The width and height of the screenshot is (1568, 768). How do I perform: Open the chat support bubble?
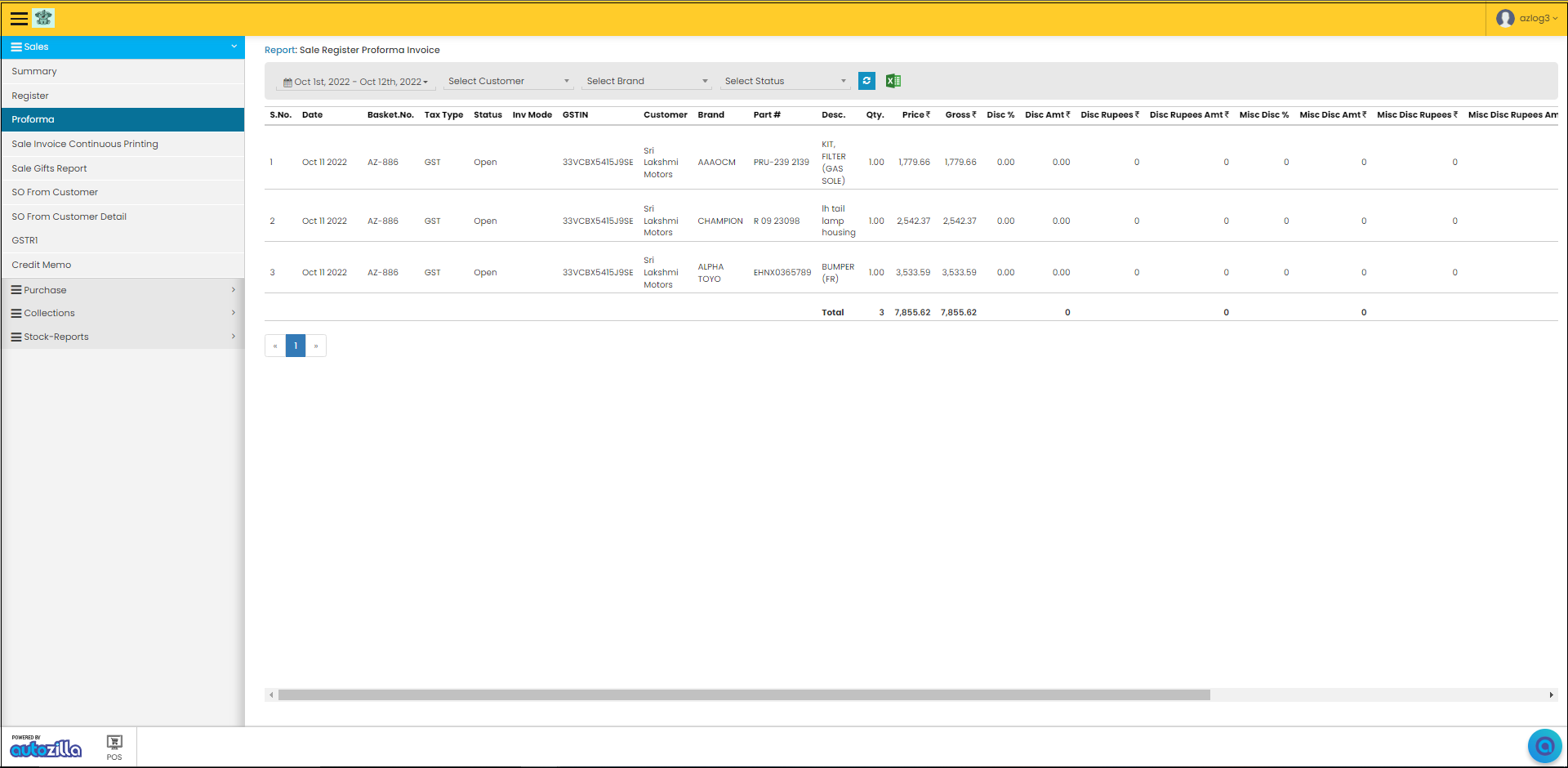point(1544,745)
